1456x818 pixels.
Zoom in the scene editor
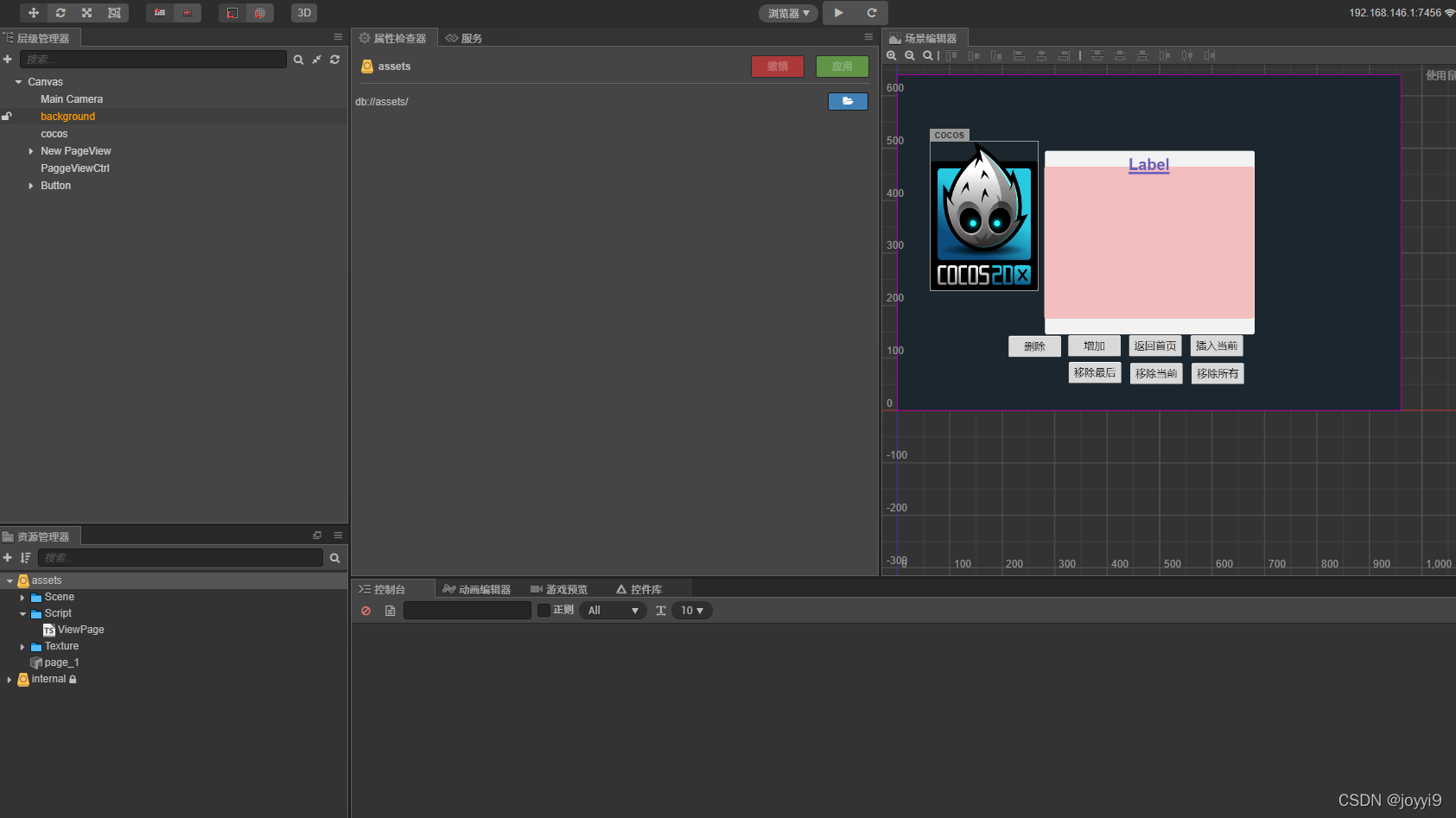tap(892, 55)
